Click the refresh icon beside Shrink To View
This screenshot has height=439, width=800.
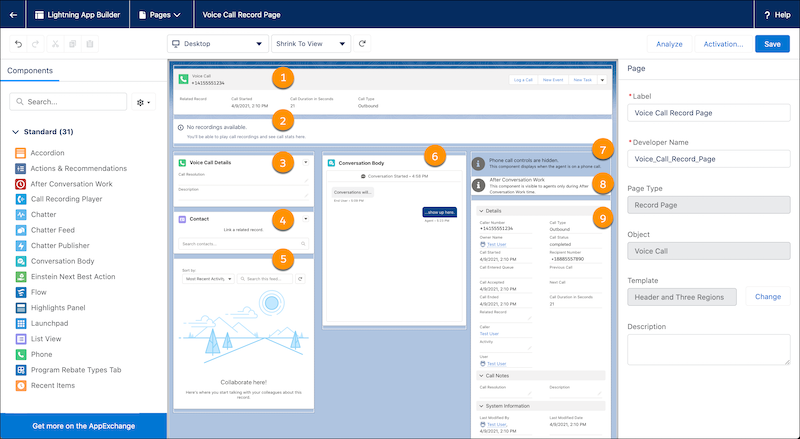363,44
